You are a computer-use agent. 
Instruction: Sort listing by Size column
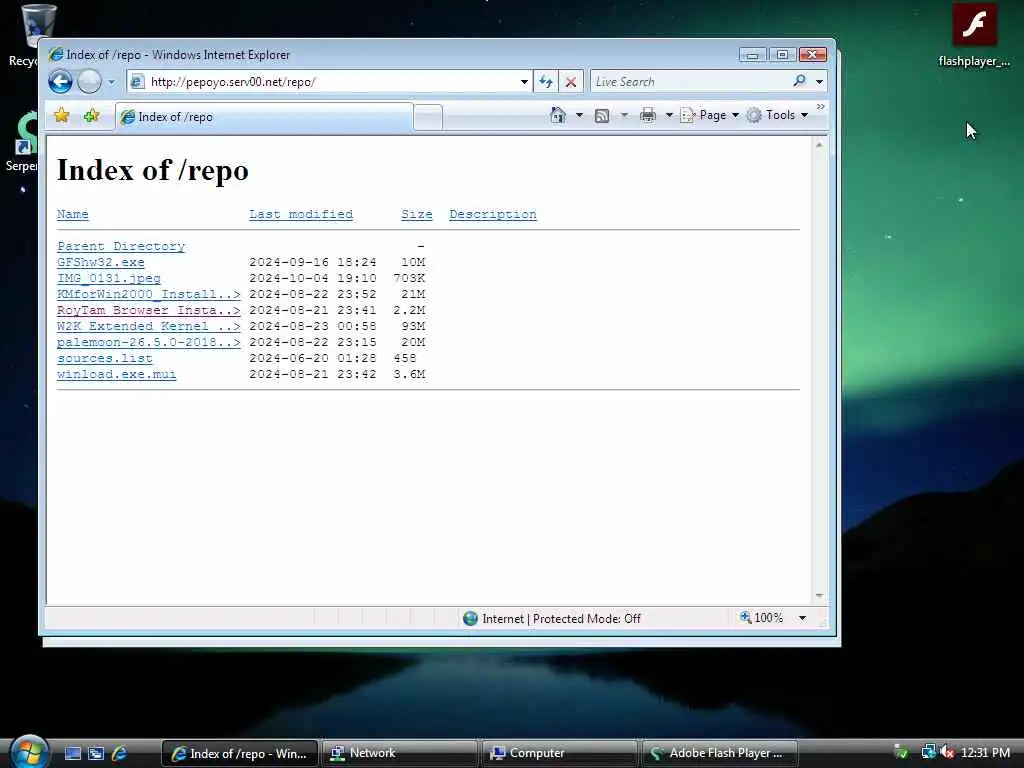(417, 214)
